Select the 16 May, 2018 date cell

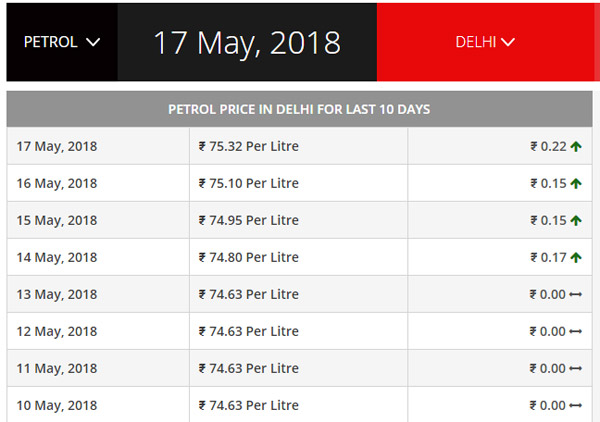pyautogui.click(x=57, y=183)
